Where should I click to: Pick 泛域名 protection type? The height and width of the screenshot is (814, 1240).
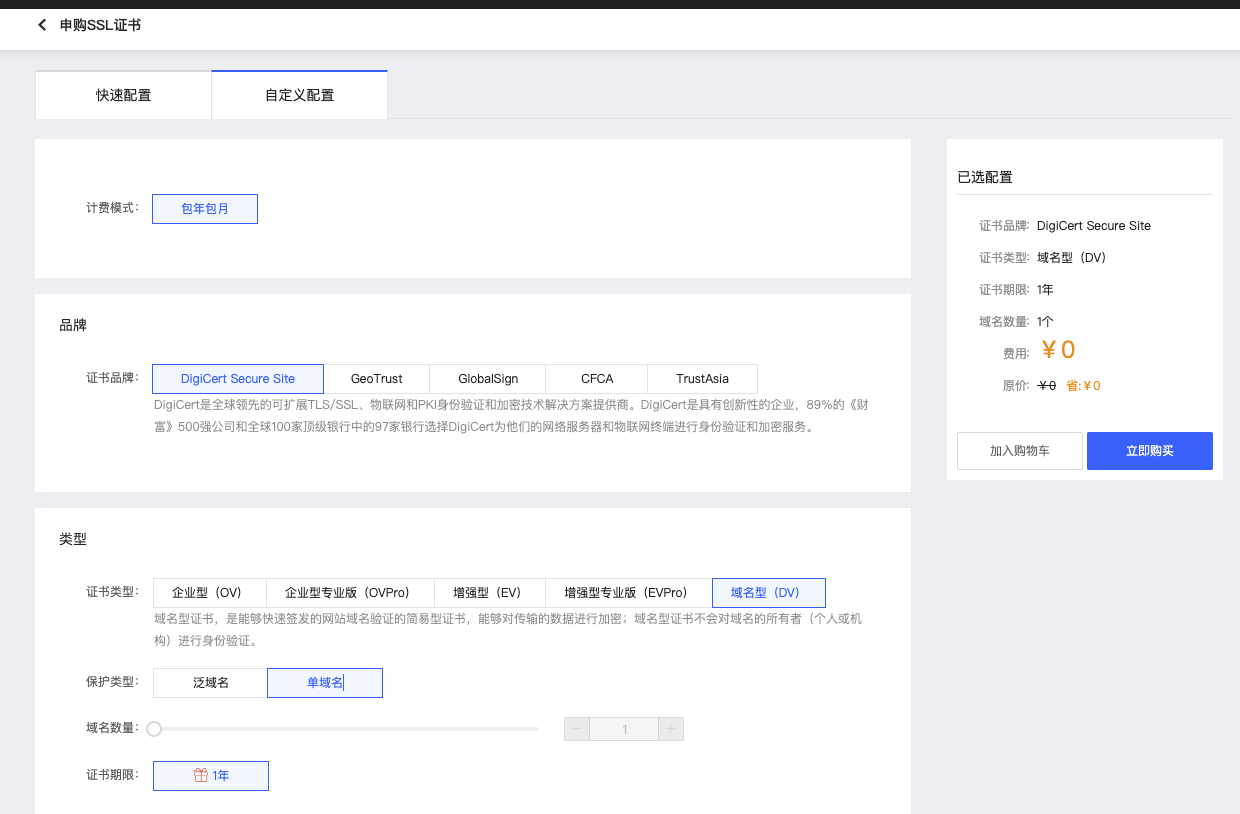point(210,683)
